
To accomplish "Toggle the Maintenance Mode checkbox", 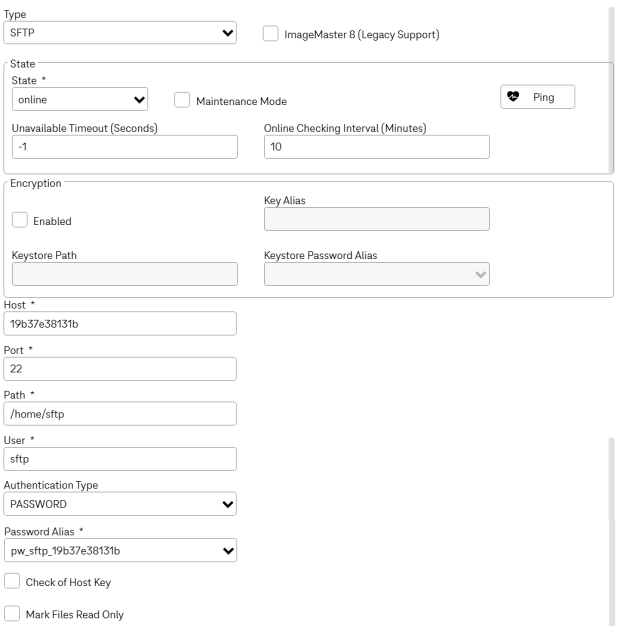I will (182, 100).
